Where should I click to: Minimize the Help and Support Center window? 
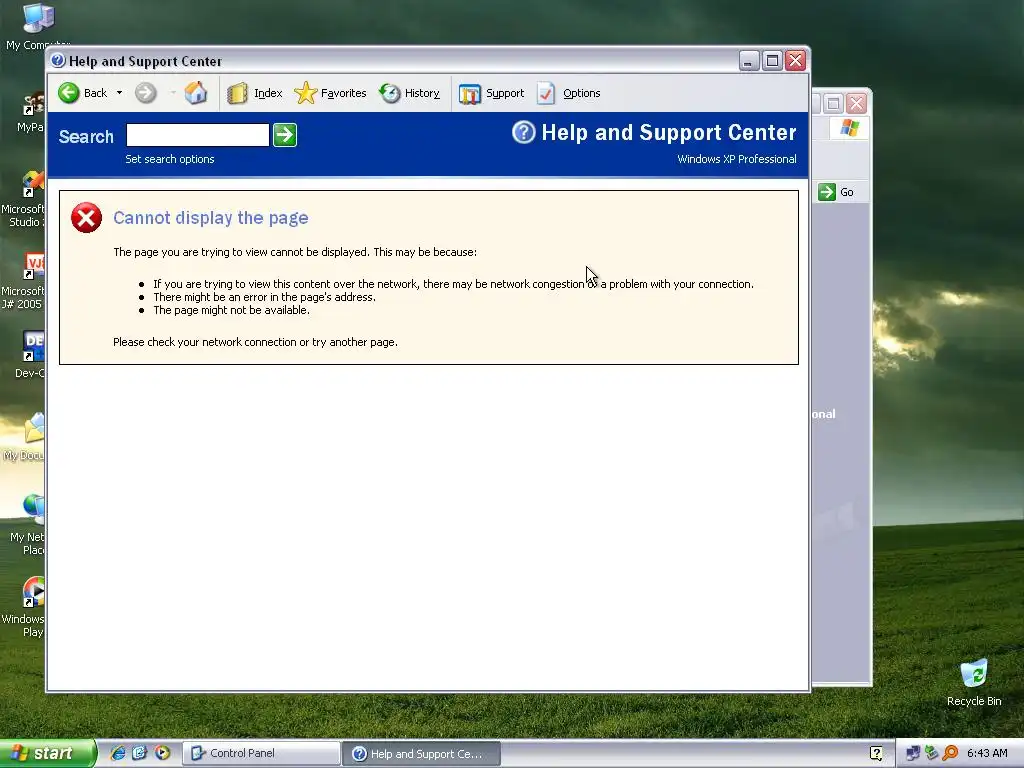click(748, 61)
